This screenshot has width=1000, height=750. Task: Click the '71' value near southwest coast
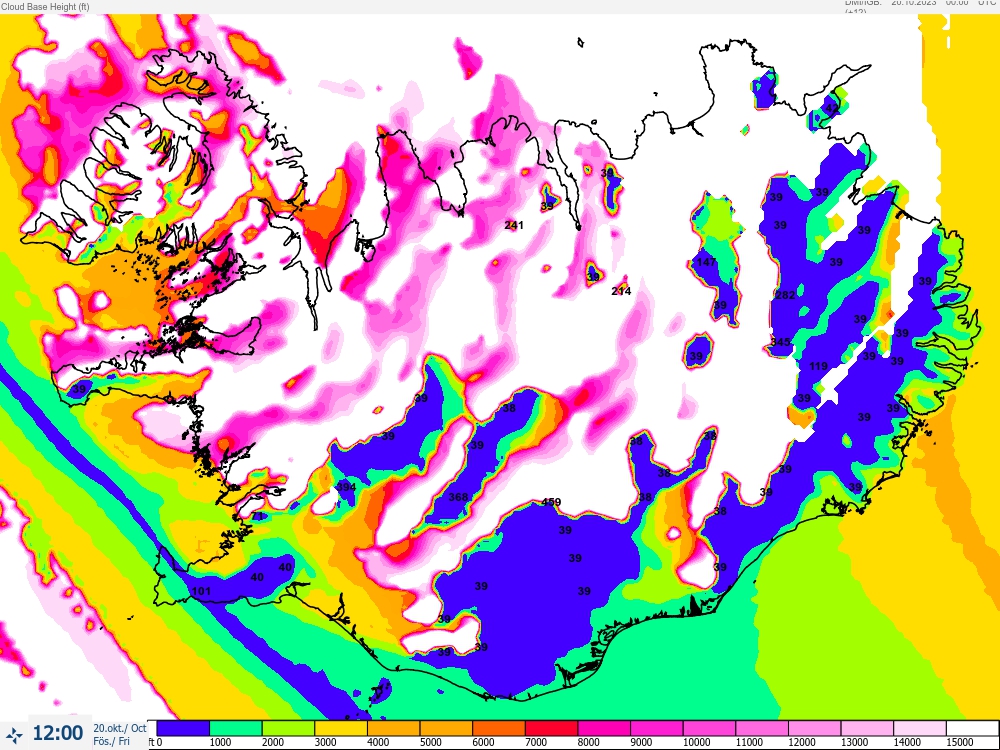click(x=258, y=516)
